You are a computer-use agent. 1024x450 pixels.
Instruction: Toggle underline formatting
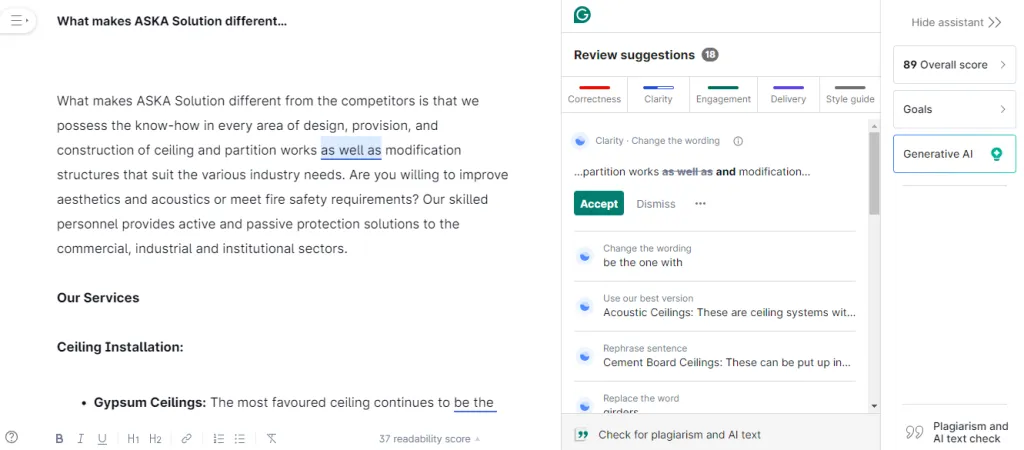103,439
